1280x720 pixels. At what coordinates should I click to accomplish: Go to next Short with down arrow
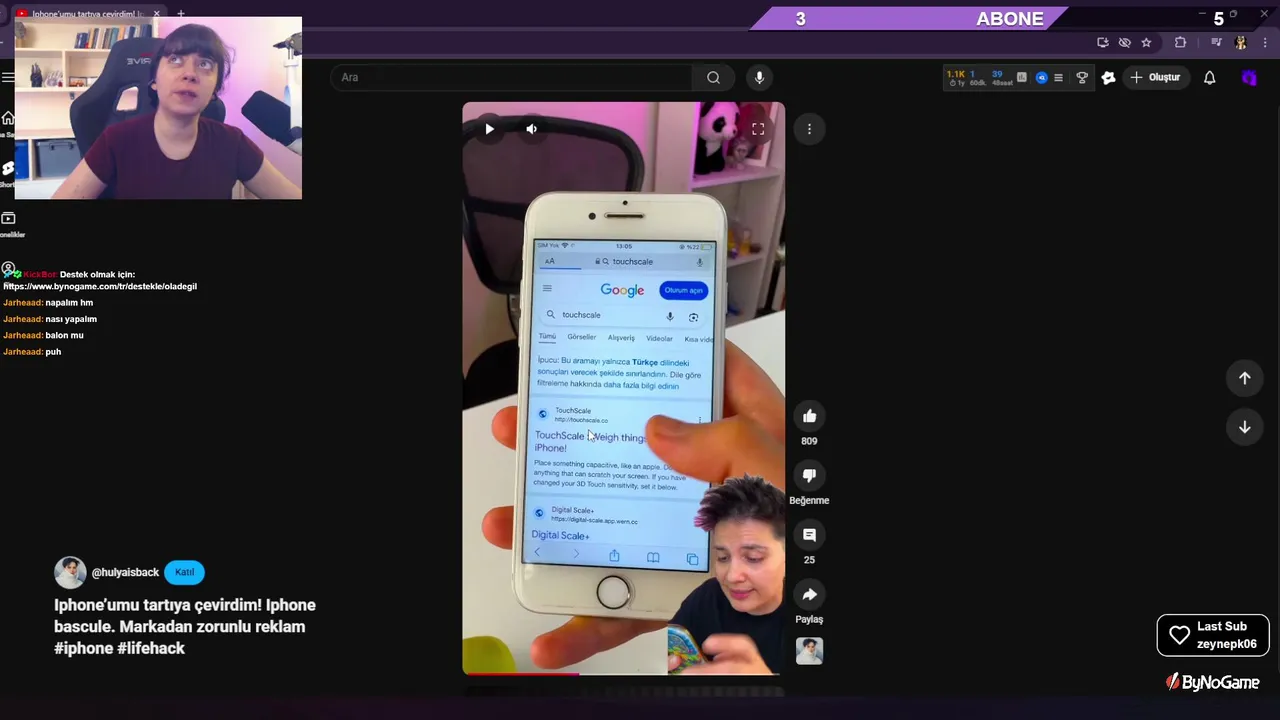[1245, 427]
